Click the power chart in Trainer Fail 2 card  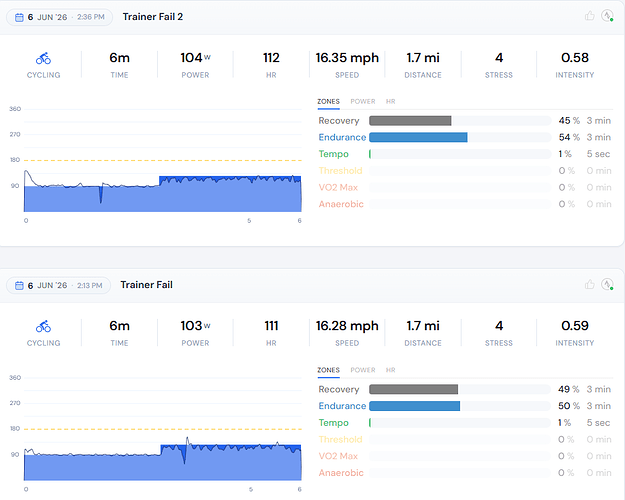[x=163, y=159]
